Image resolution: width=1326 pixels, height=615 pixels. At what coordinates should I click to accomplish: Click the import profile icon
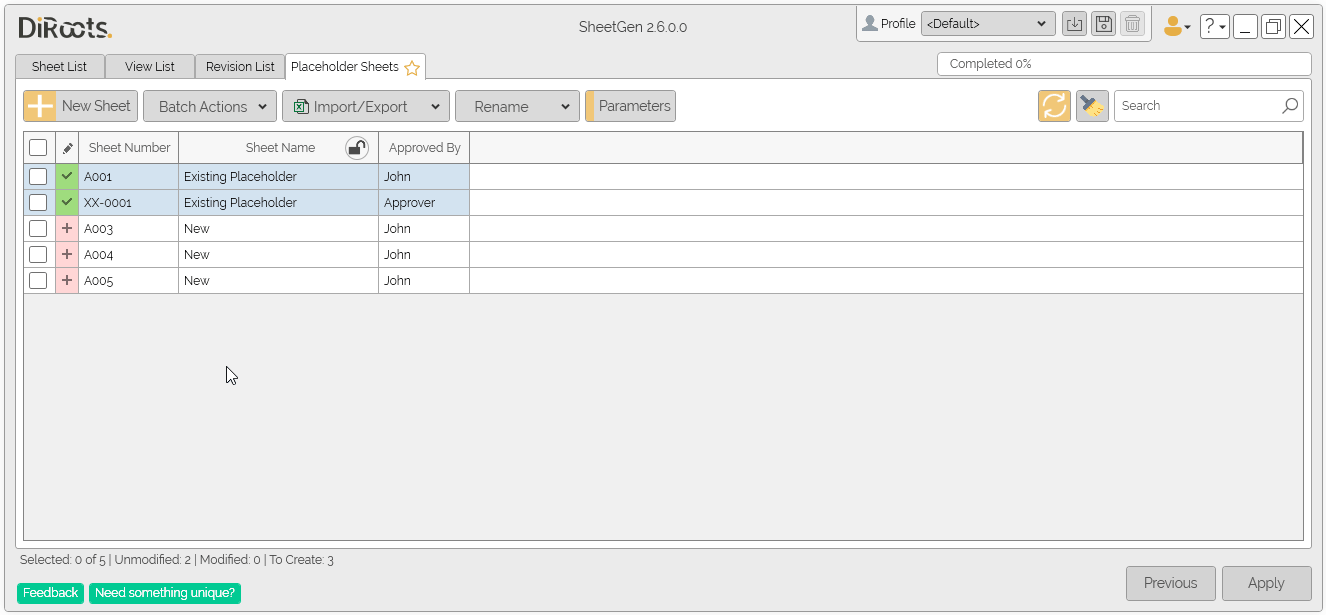point(1074,24)
